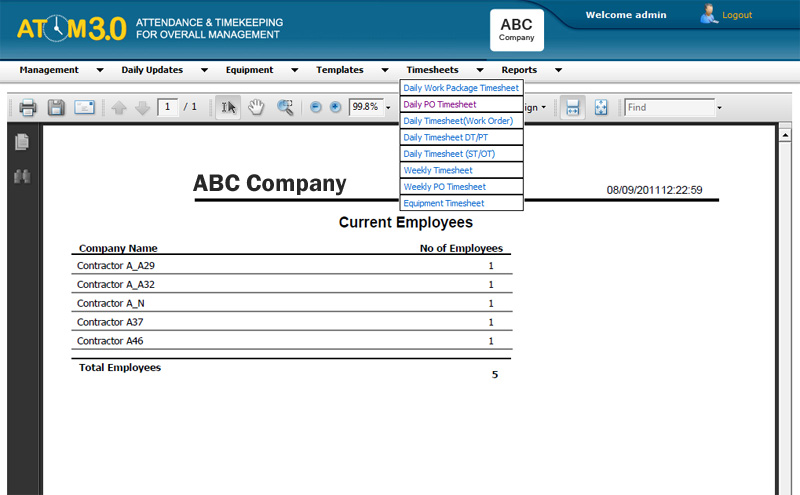Open the Search binoculars panel icon
800x495 pixels.
[x=22, y=176]
